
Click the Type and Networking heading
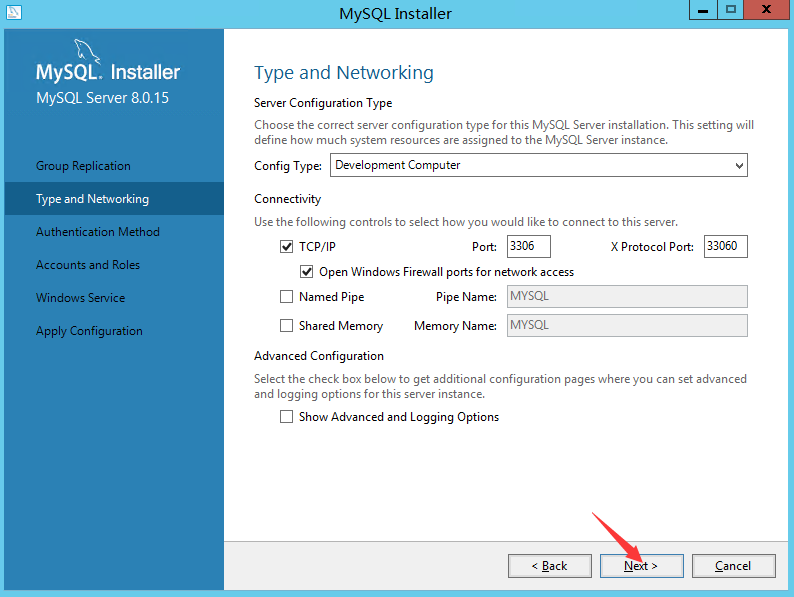(344, 73)
